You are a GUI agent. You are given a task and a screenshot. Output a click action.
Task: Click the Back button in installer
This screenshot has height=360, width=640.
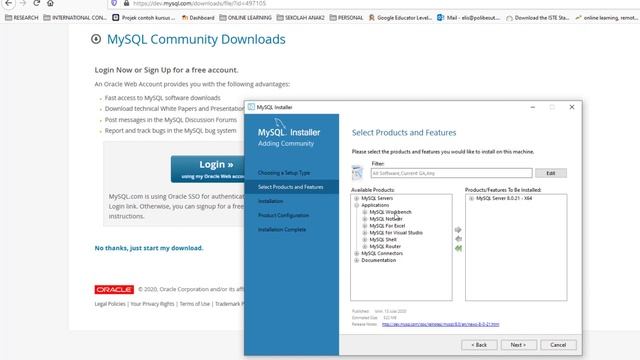pos(479,345)
